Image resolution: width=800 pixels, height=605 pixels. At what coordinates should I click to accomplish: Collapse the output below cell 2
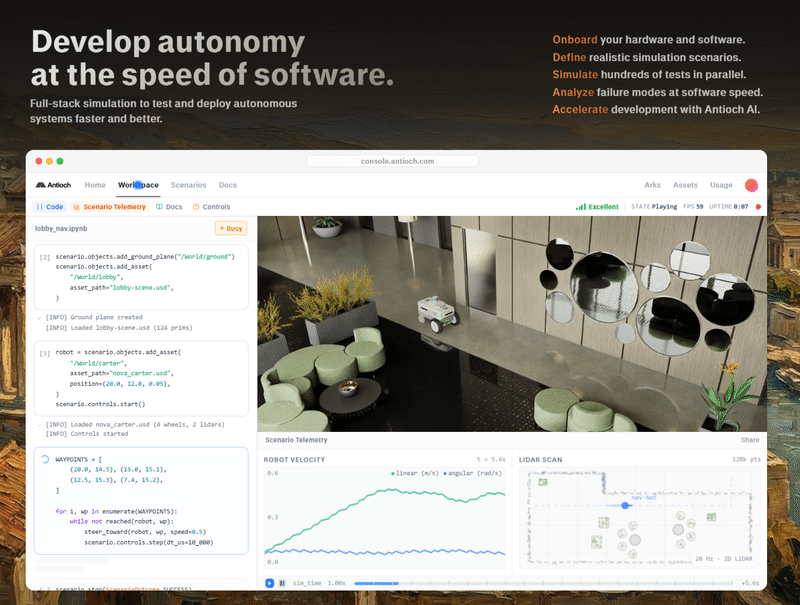coord(38,317)
